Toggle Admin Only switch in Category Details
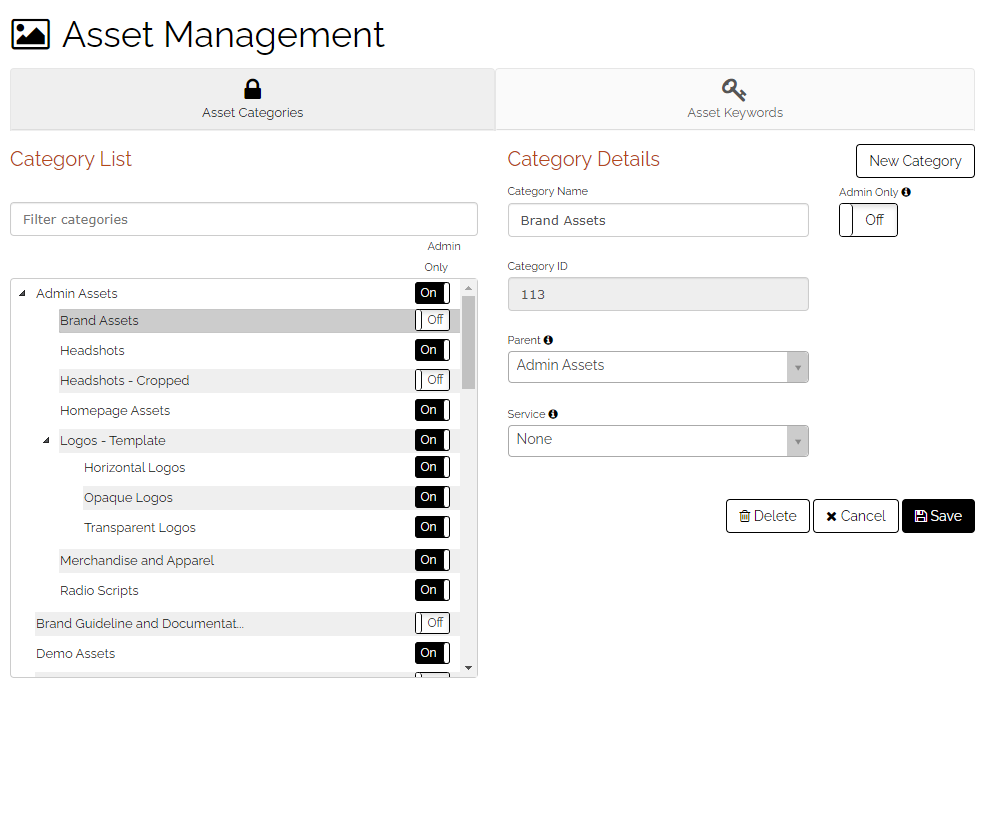Viewport: 996px width, 818px height. (x=868, y=220)
